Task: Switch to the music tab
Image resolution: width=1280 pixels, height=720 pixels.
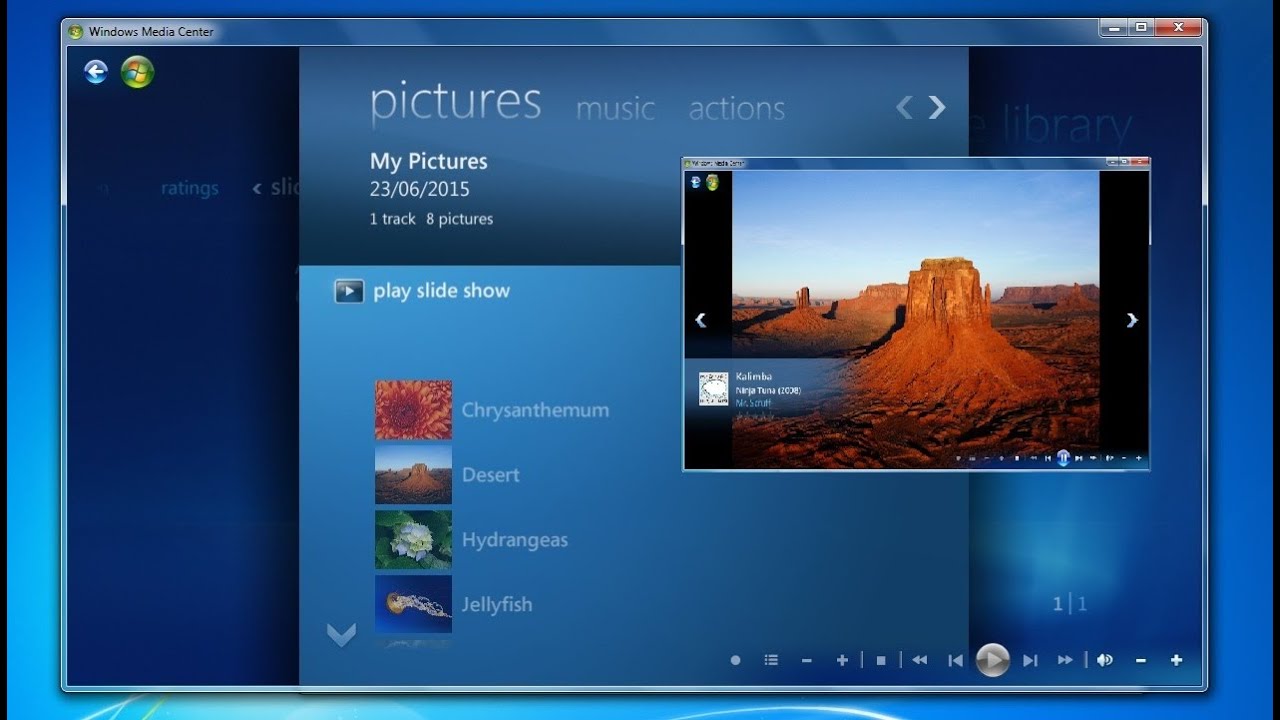Action: point(615,108)
